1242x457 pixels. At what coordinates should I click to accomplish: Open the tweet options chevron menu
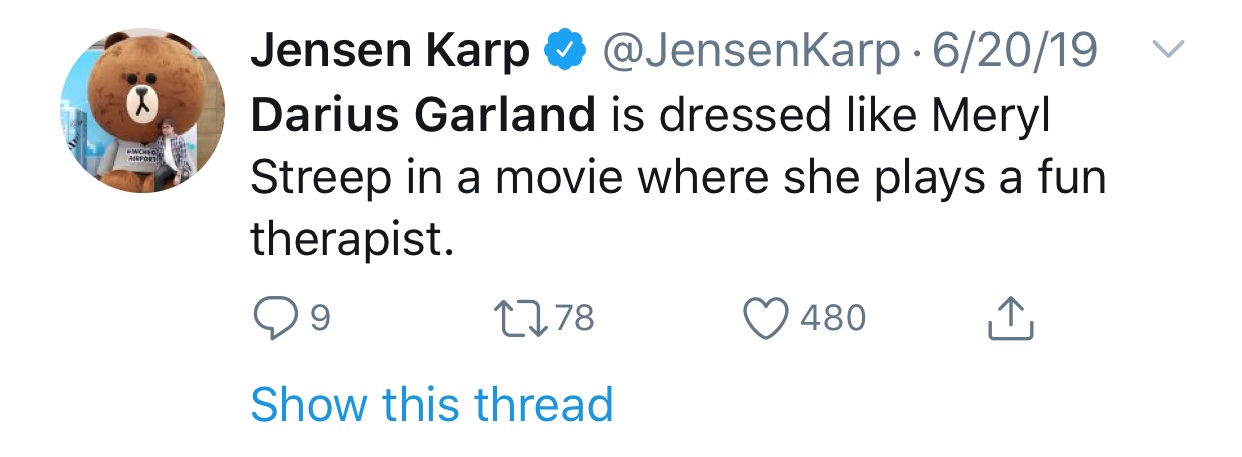tap(1168, 50)
